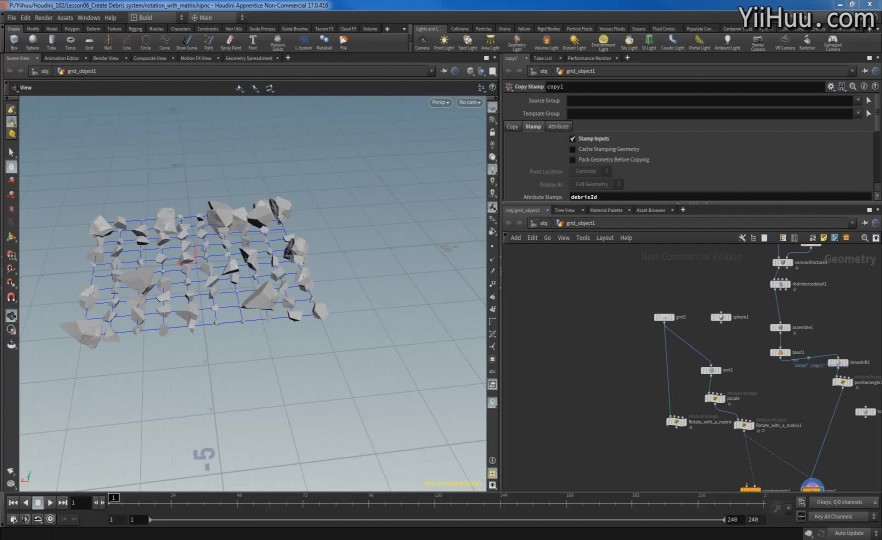Open the File menu
The width and height of the screenshot is (882, 540).
11,17
